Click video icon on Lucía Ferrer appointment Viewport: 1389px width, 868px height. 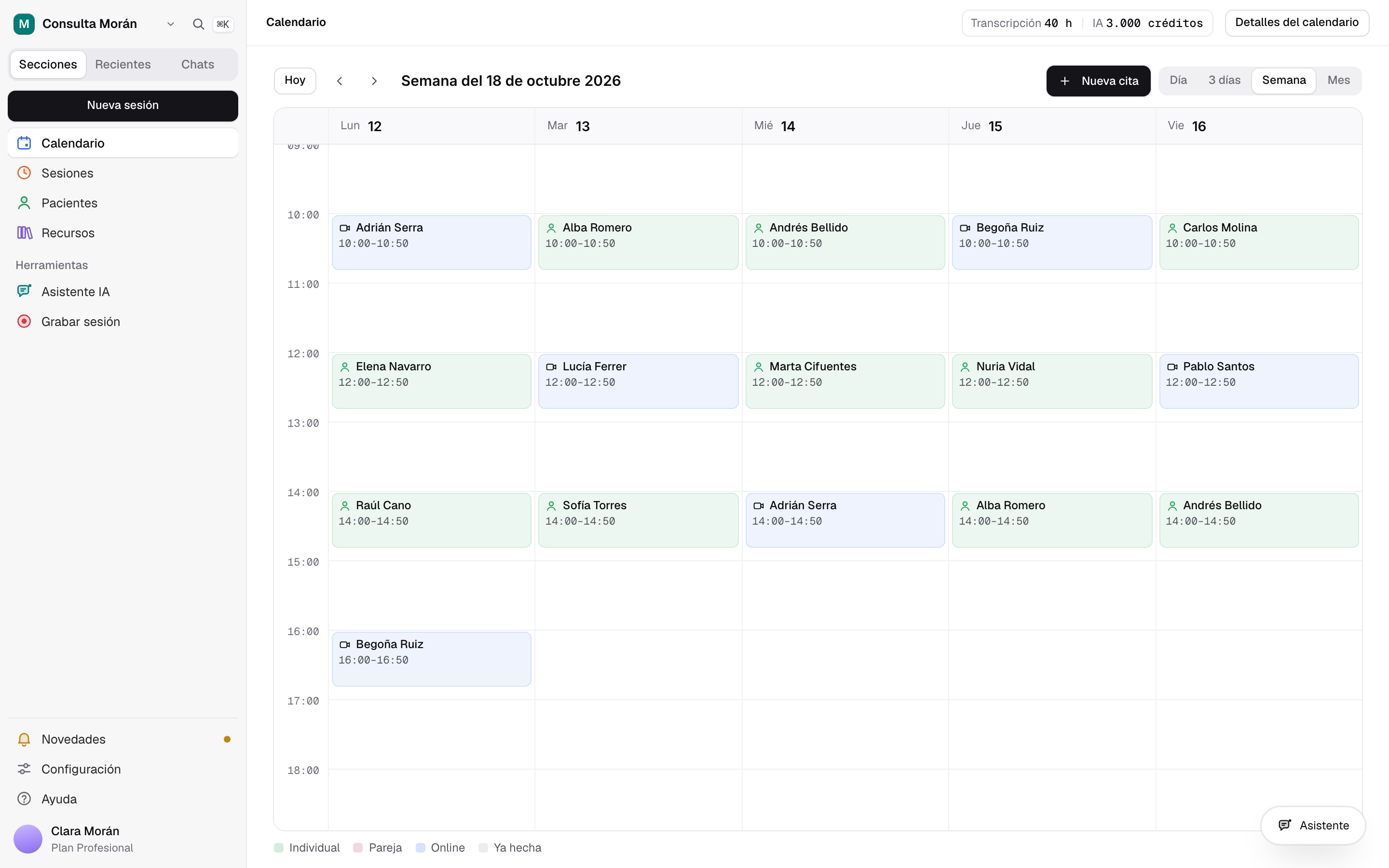[x=552, y=367]
